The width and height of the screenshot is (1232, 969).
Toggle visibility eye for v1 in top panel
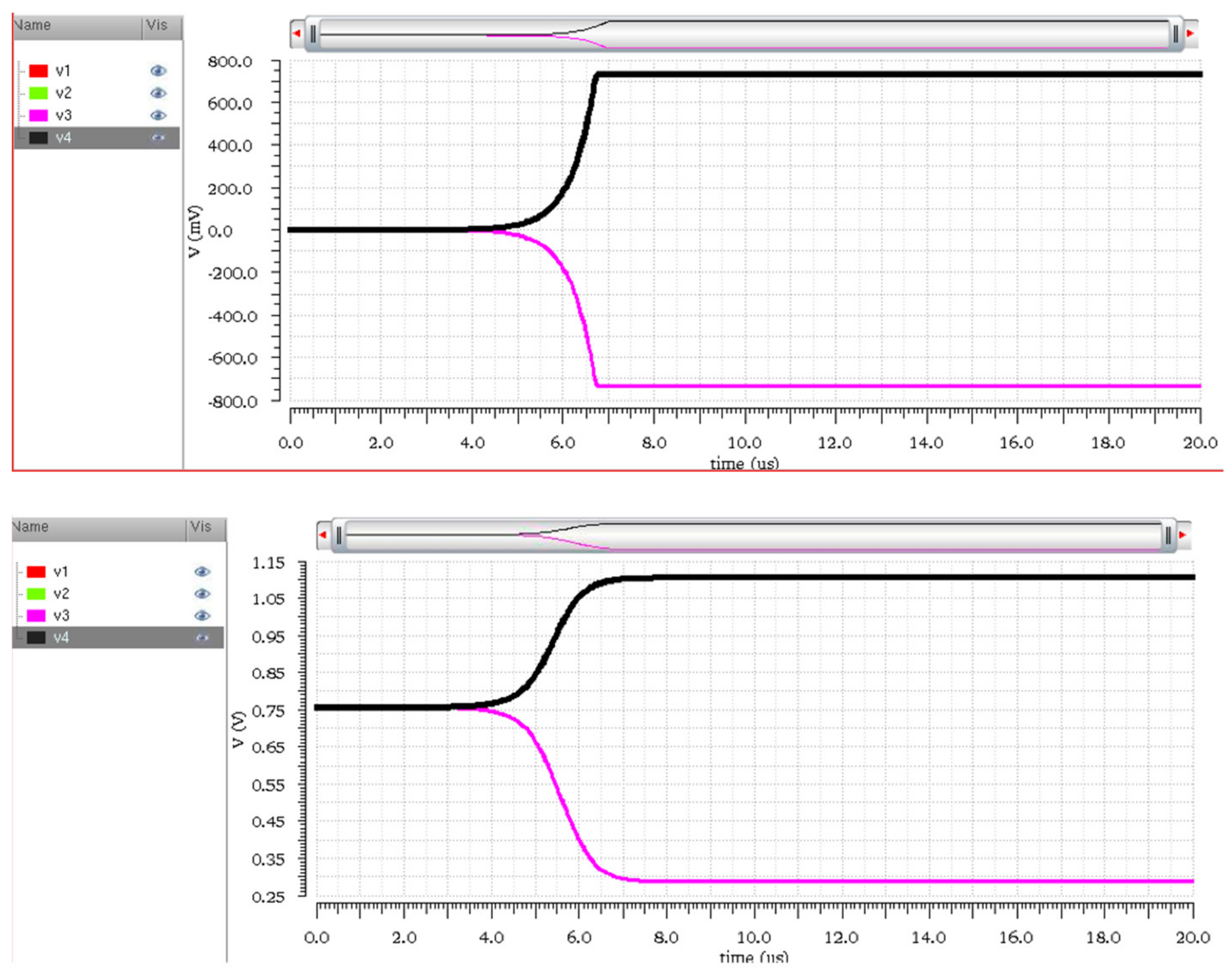[x=158, y=71]
